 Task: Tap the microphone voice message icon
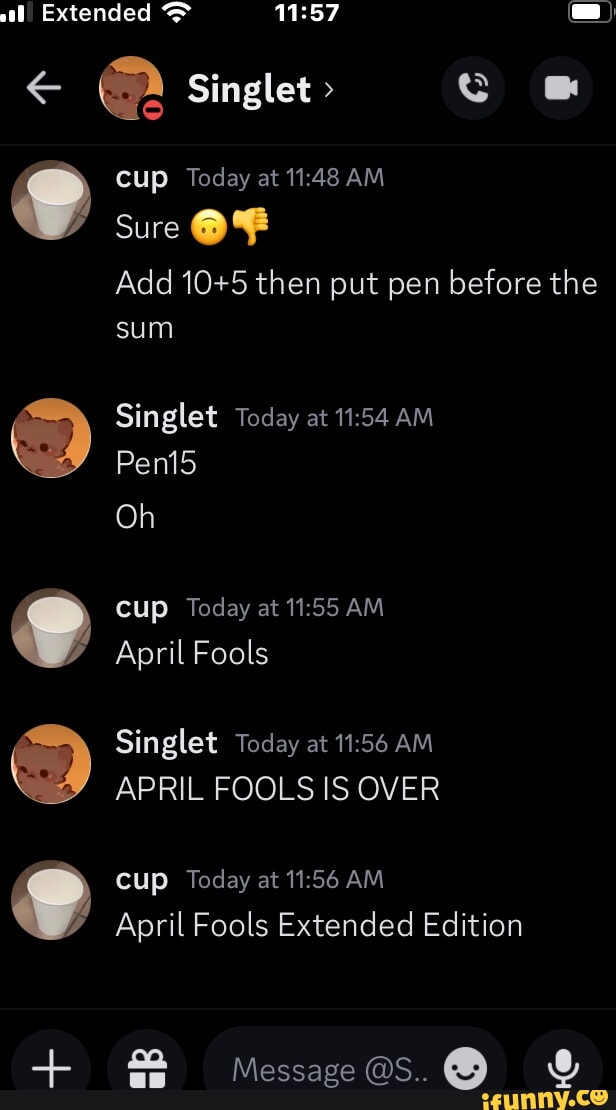[561, 1070]
